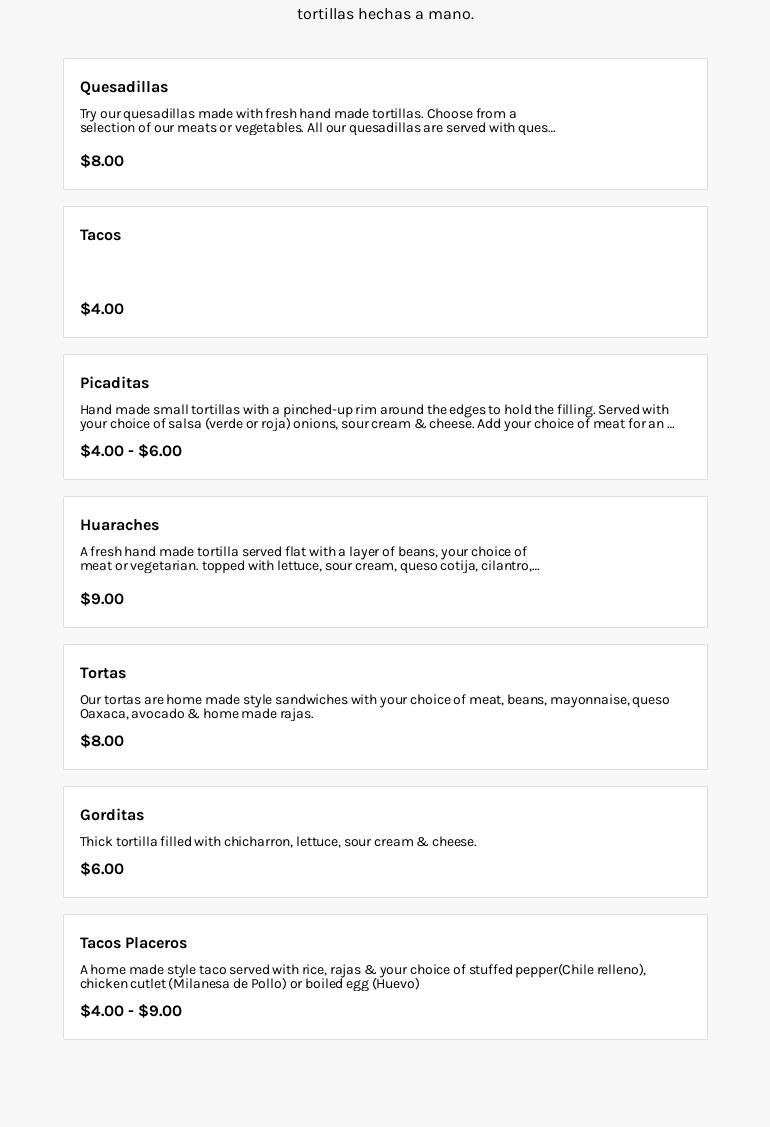Viewport: 770px width, 1127px height.
Task: Select the $9.00 price on Huaraches
Action: click(x=102, y=599)
